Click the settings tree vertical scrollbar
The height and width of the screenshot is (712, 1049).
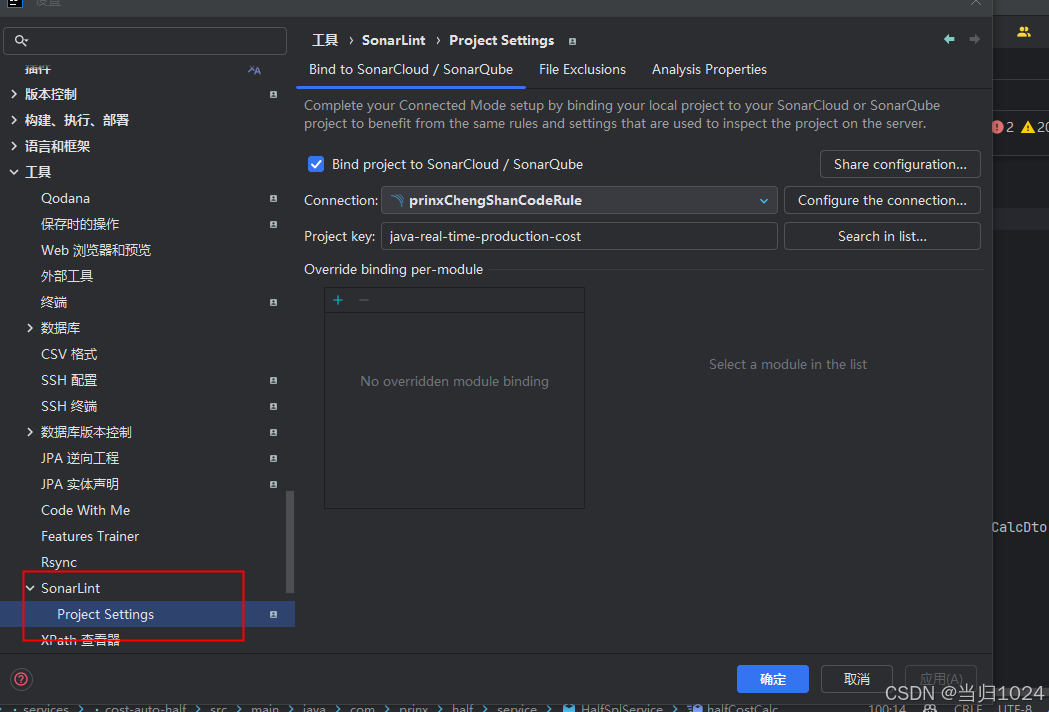point(290,542)
